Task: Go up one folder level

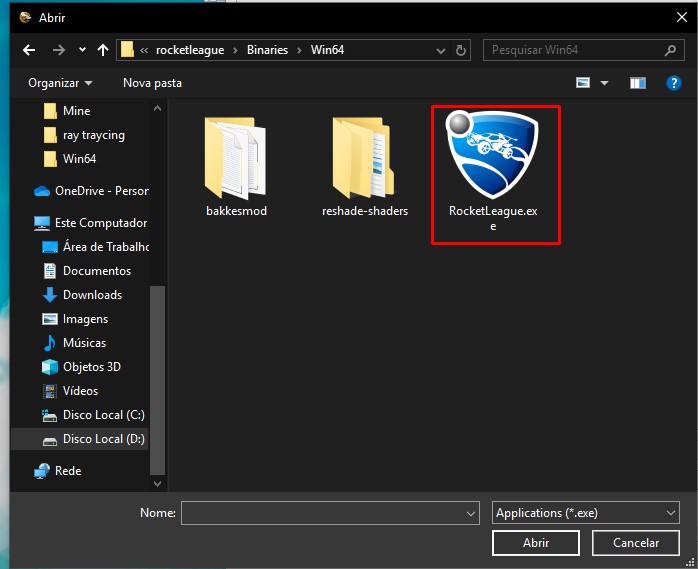Action: tap(103, 50)
